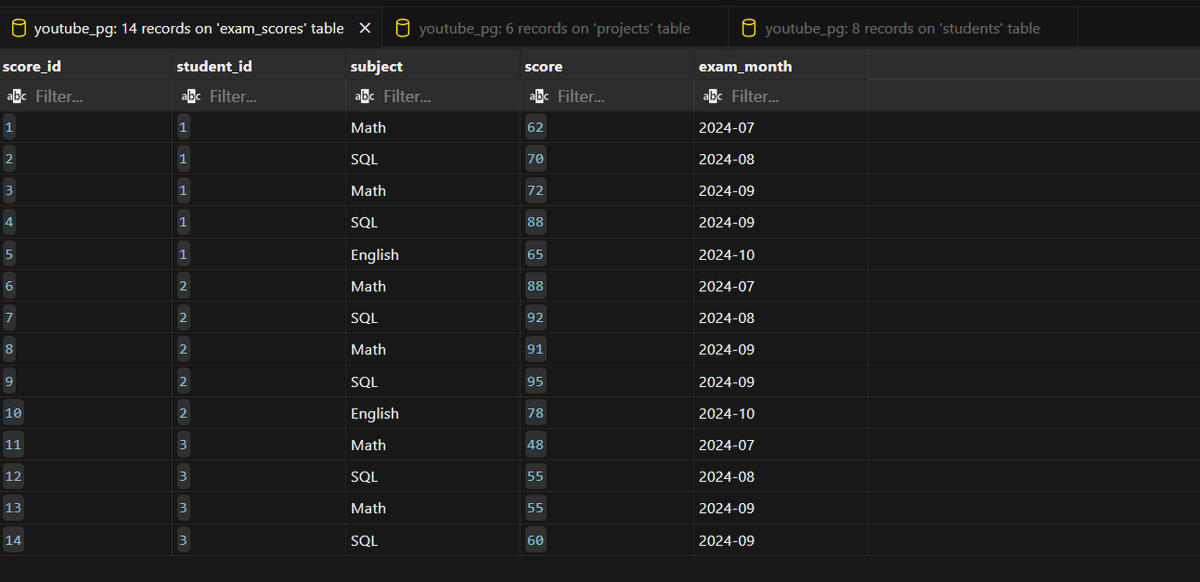Select score_id cell with value 12
Image resolution: width=1200 pixels, height=582 pixels.
[x=86, y=477]
